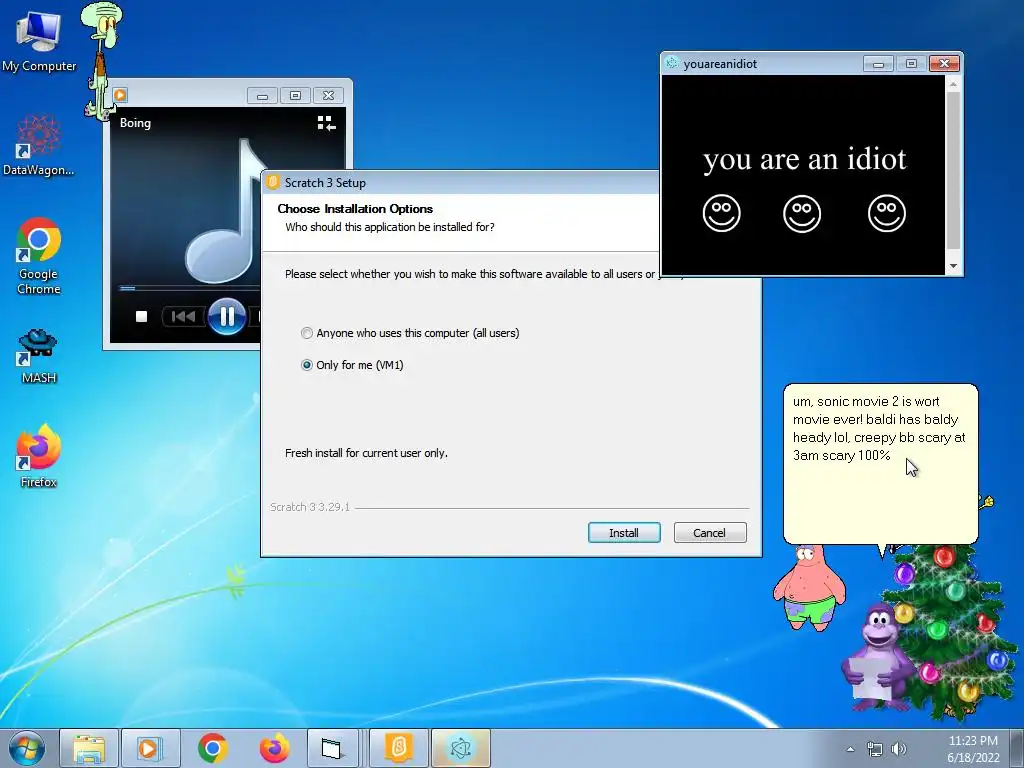
Task: Click 'Choose Installation Options' heading
Action: tap(355, 209)
